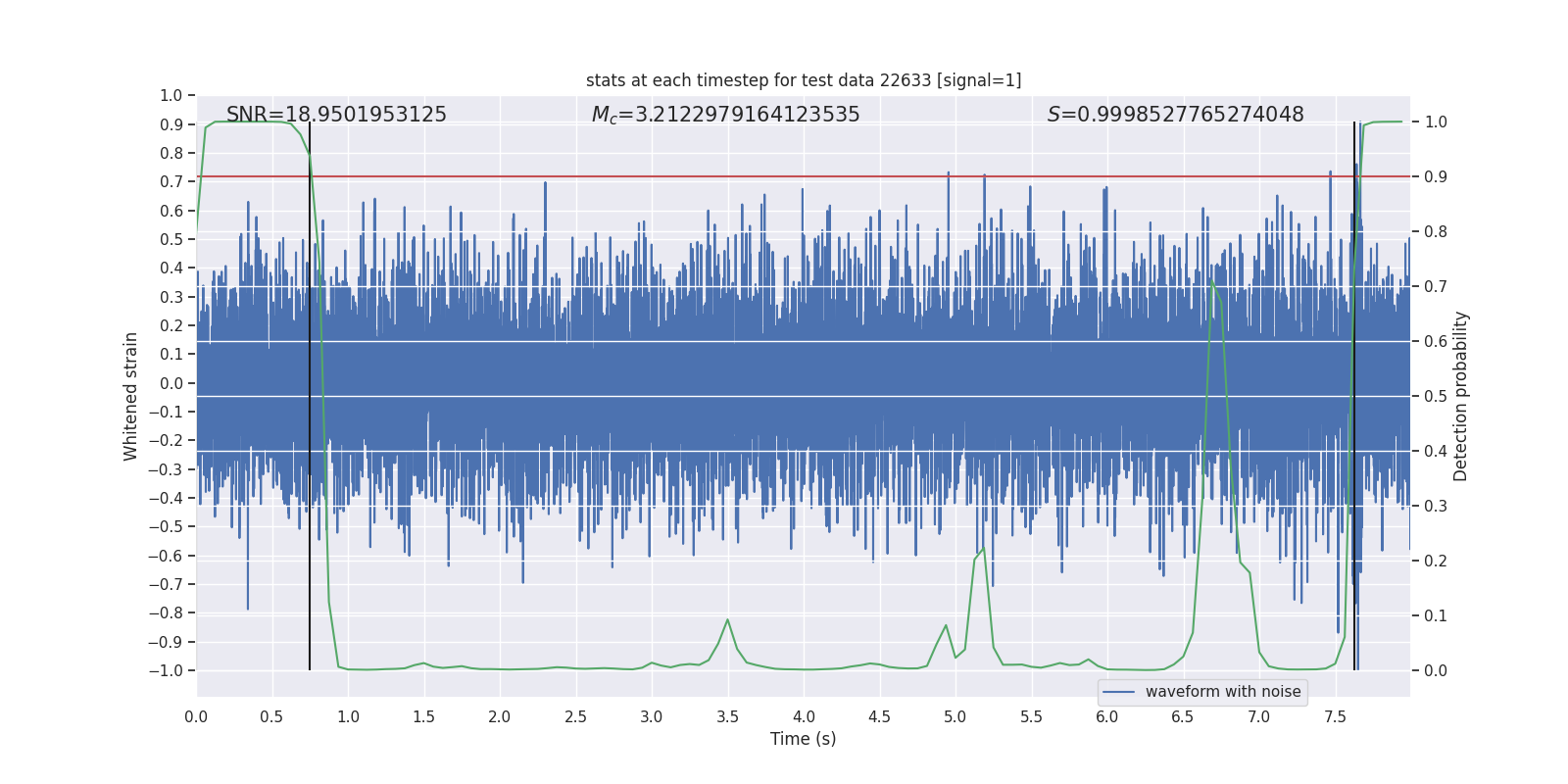Screen dimensions: 1568x784
Task: Click Time axis tick label 1.0
Action: click(348, 717)
